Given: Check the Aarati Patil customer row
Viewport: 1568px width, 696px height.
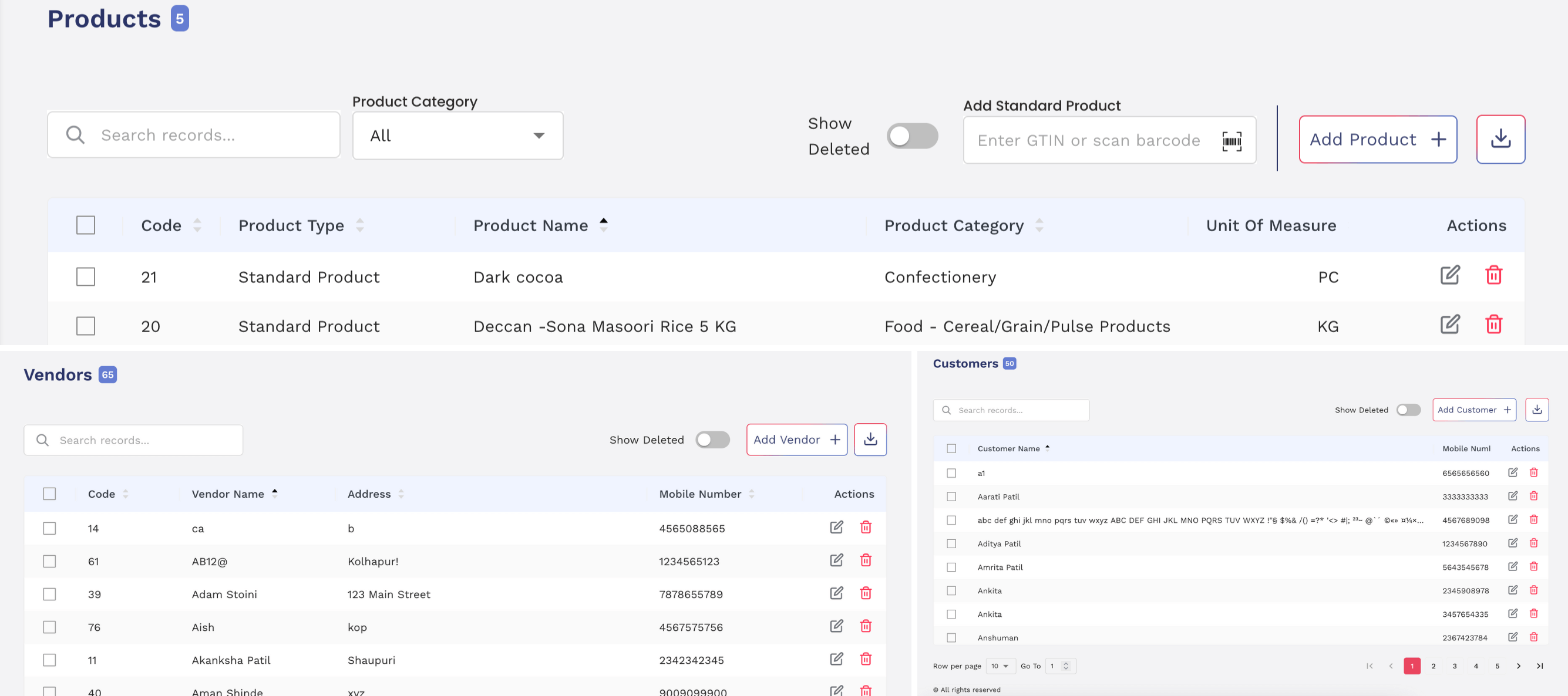Looking at the screenshot, I should coord(951,496).
